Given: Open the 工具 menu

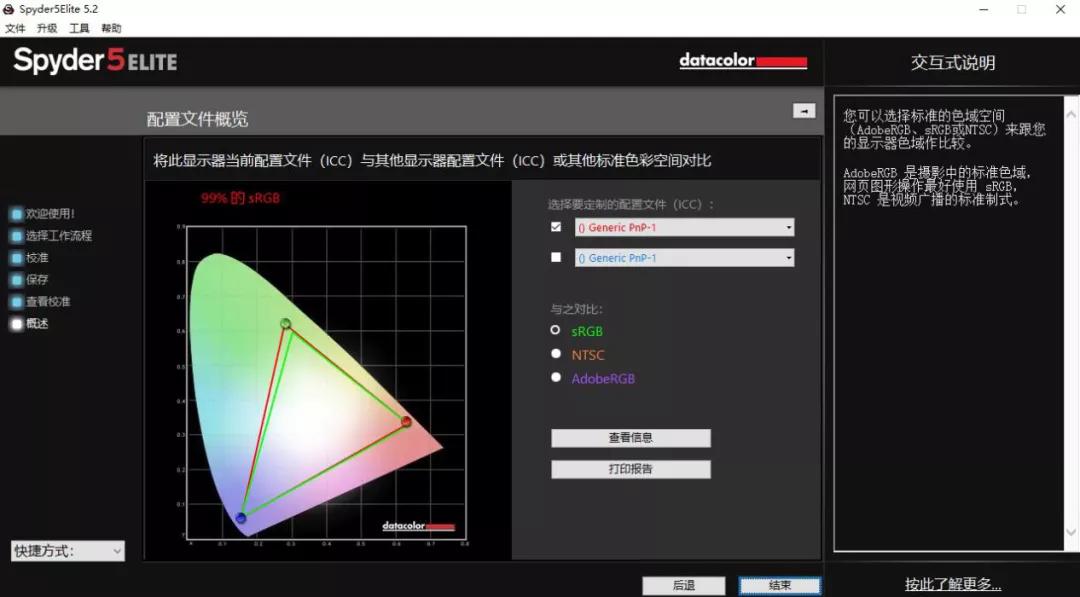Looking at the screenshot, I should coord(79,28).
